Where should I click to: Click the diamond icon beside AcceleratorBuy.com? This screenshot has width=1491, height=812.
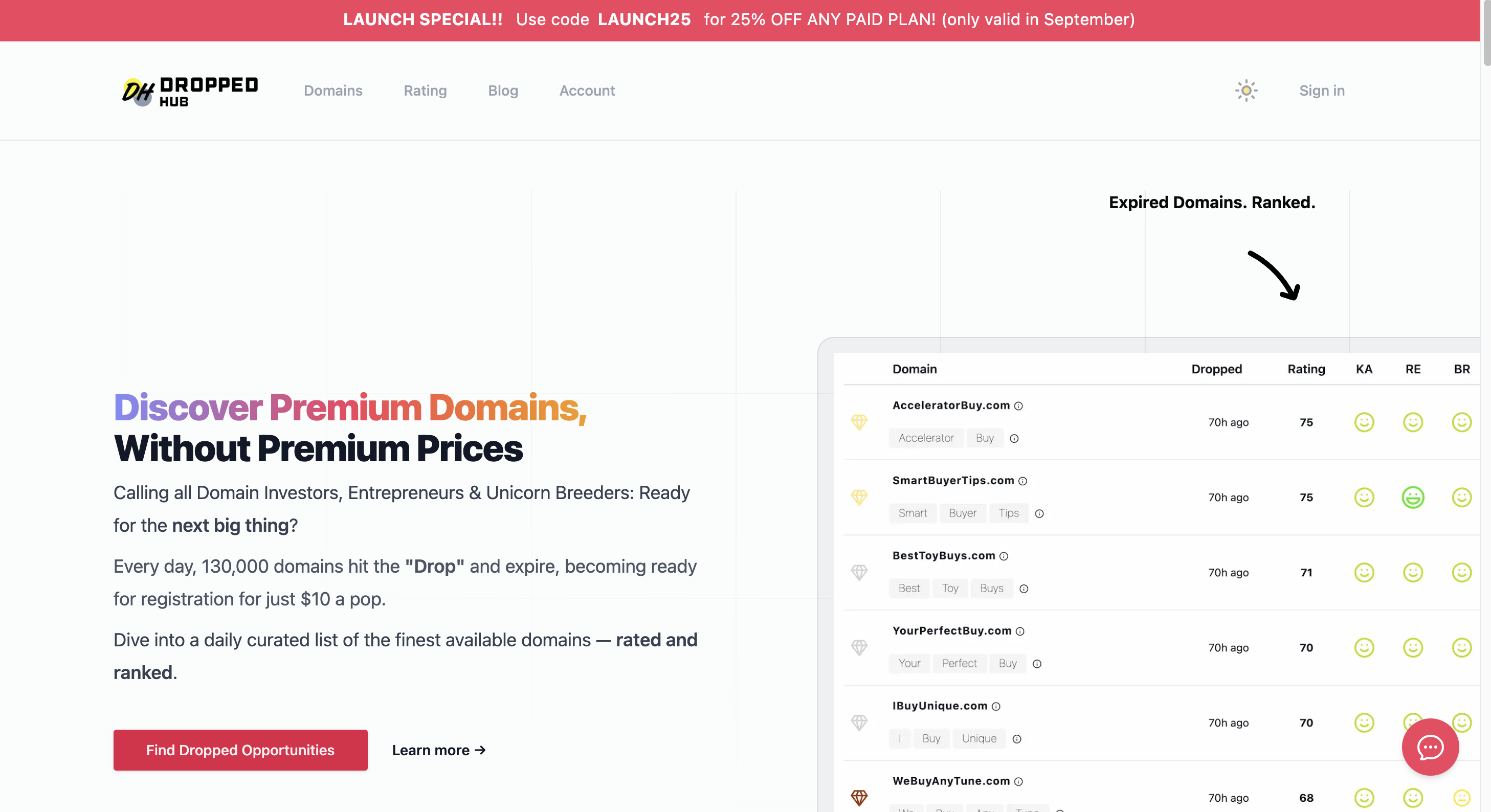[x=859, y=422]
